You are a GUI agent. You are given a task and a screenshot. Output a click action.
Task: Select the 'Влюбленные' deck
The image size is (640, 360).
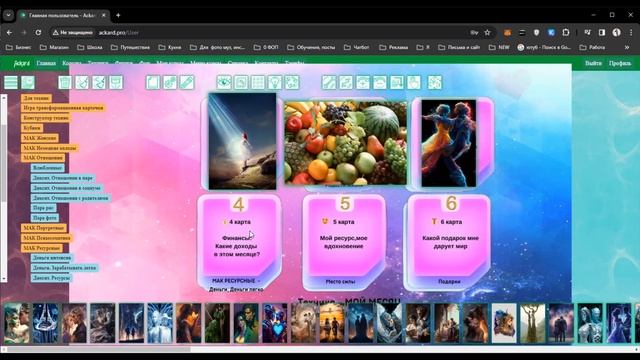click(48, 168)
